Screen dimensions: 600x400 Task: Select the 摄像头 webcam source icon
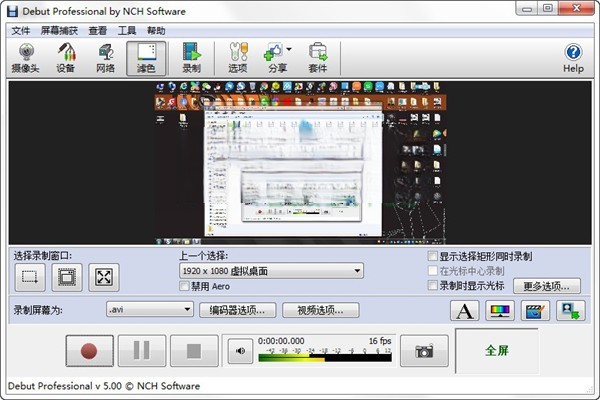26,58
